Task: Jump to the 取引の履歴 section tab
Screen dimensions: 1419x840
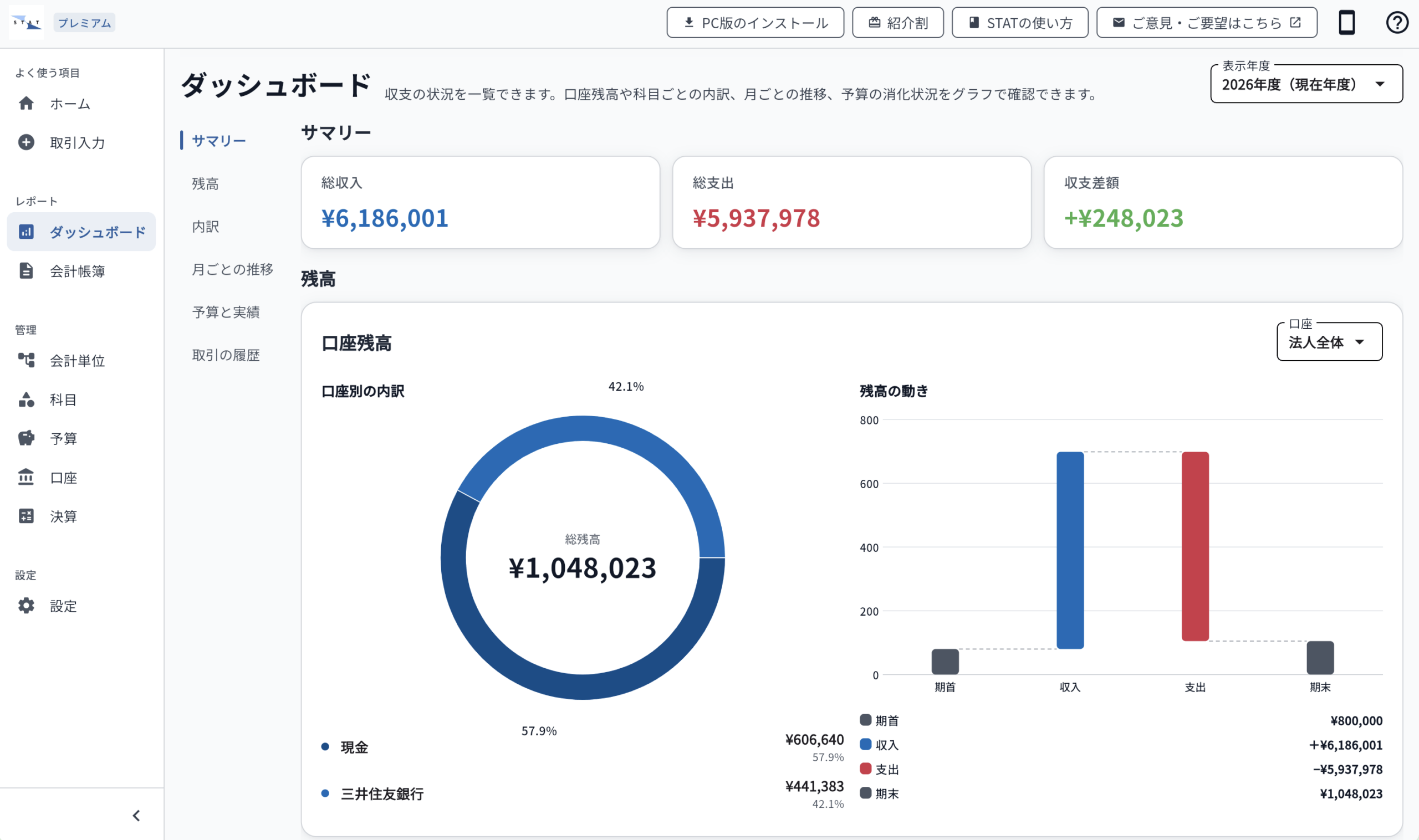Action: [226, 355]
